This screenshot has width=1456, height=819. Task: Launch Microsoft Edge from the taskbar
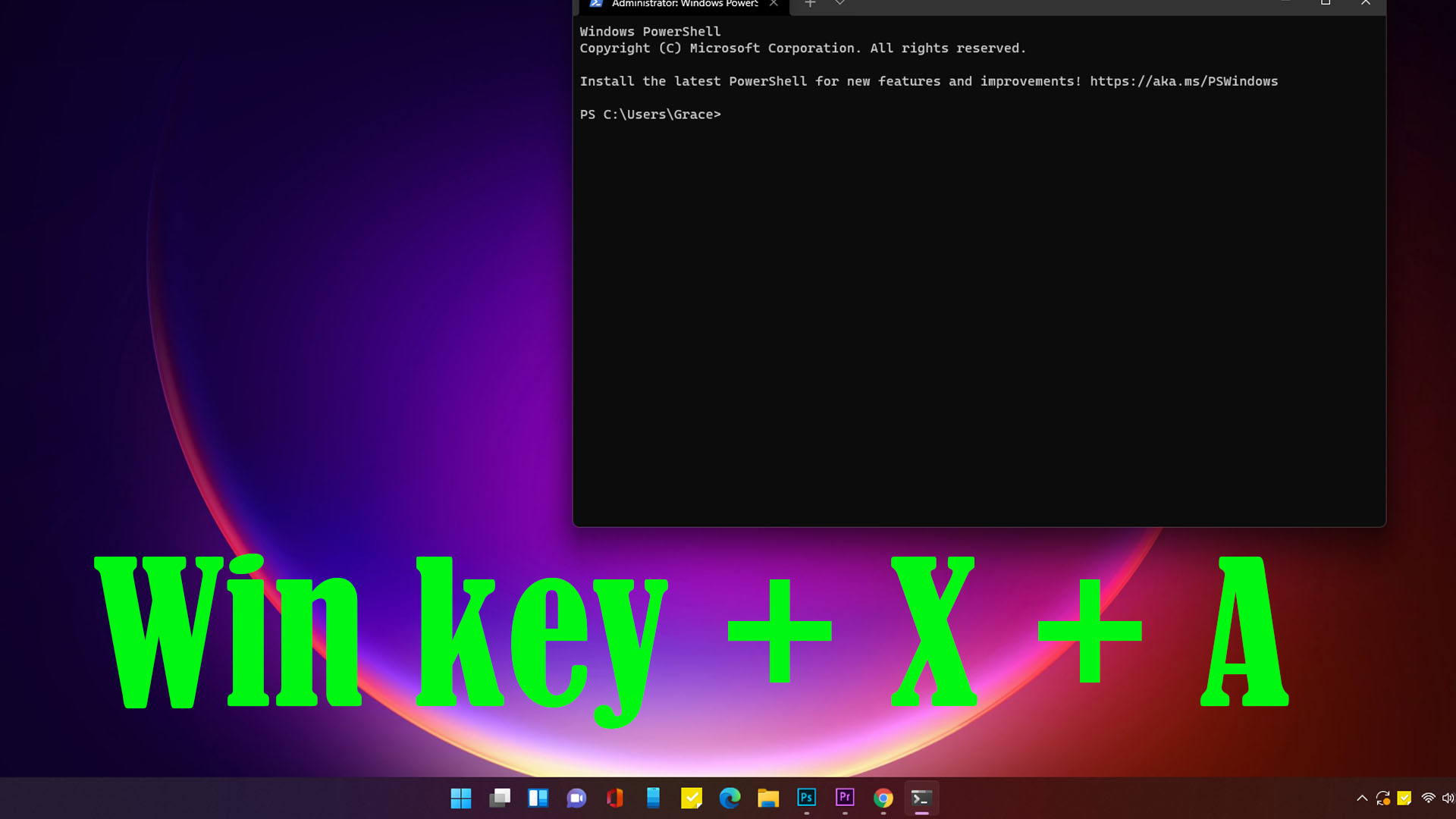[730, 798]
